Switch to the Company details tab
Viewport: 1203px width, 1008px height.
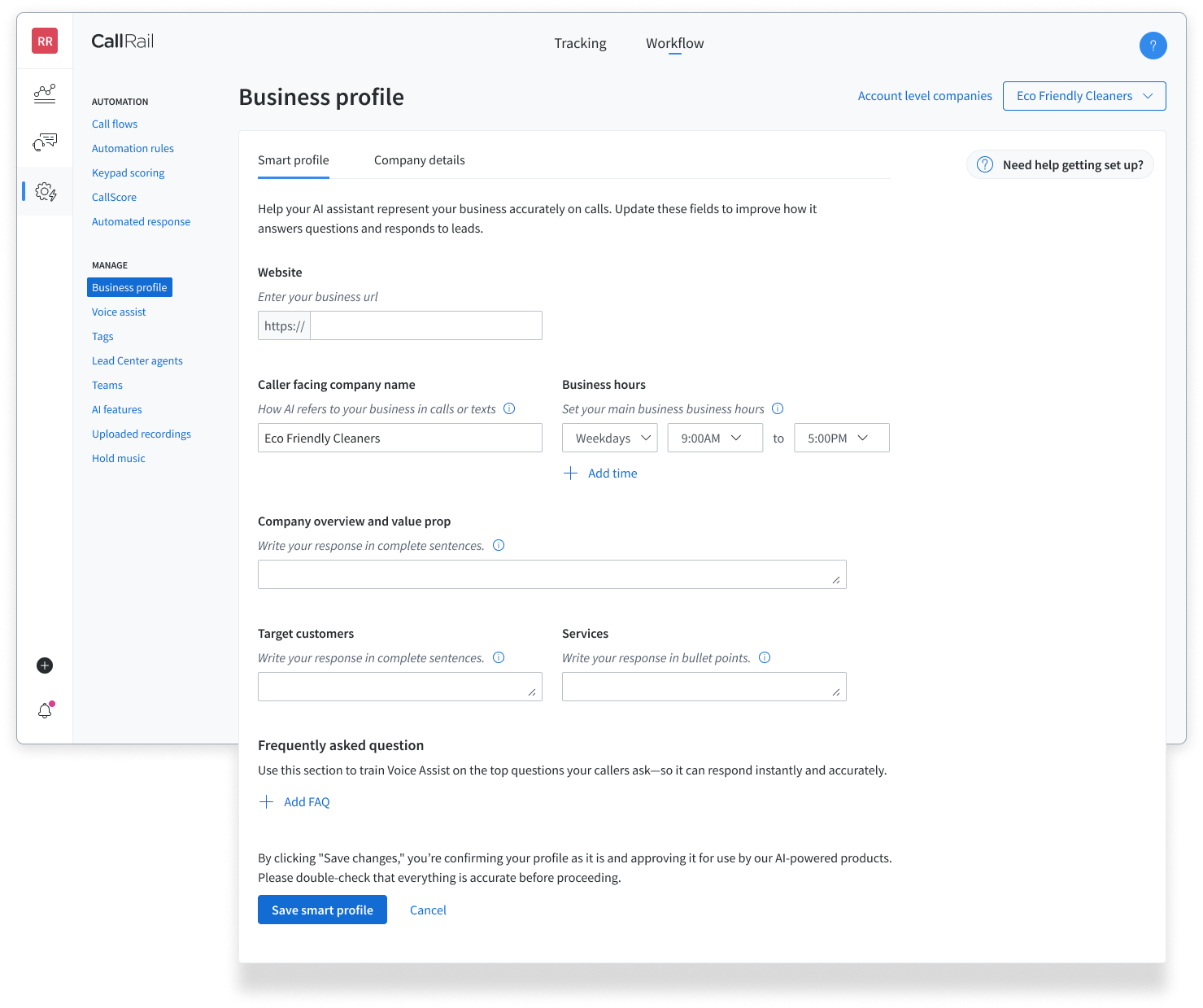pyautogui.click(x=419, y=159)
